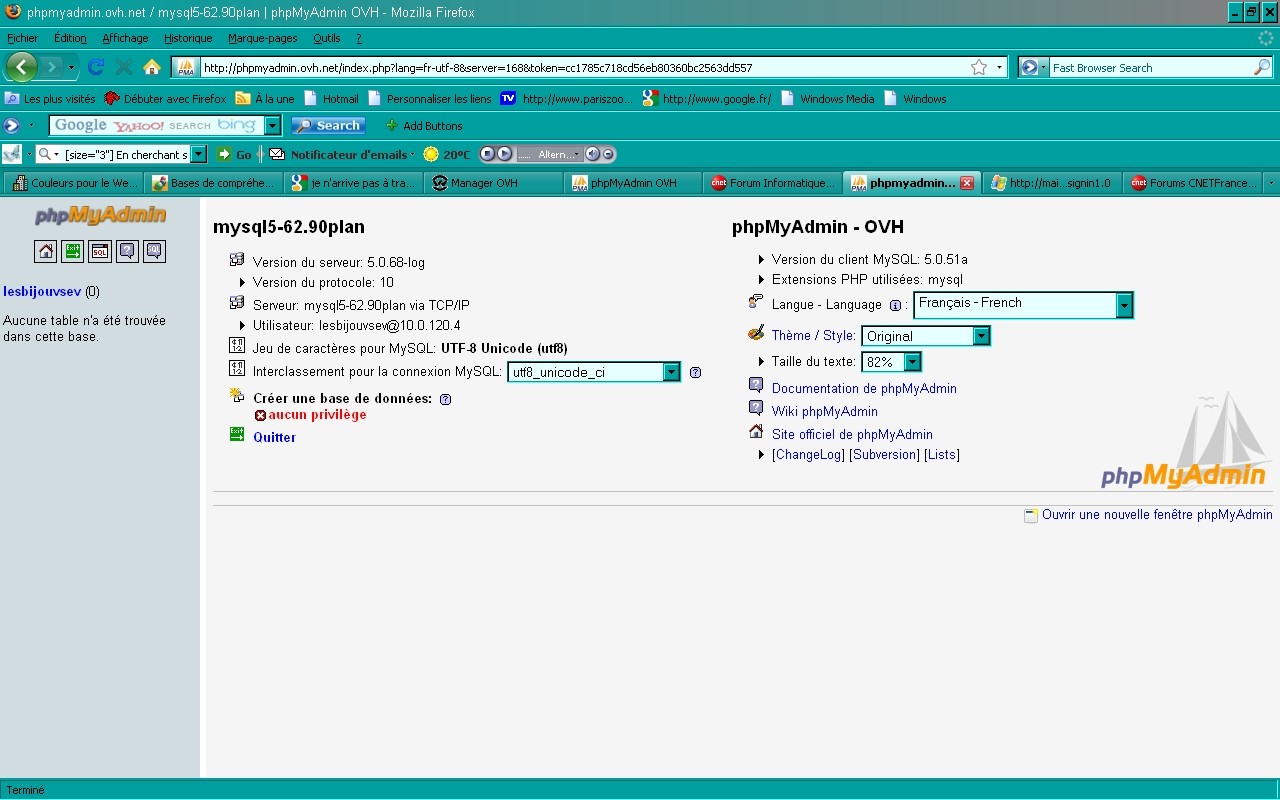Open back/forward history dropdown arrow
This screenshot has width=1280, height=800.
pyautogui.click(x=71, y=67)
